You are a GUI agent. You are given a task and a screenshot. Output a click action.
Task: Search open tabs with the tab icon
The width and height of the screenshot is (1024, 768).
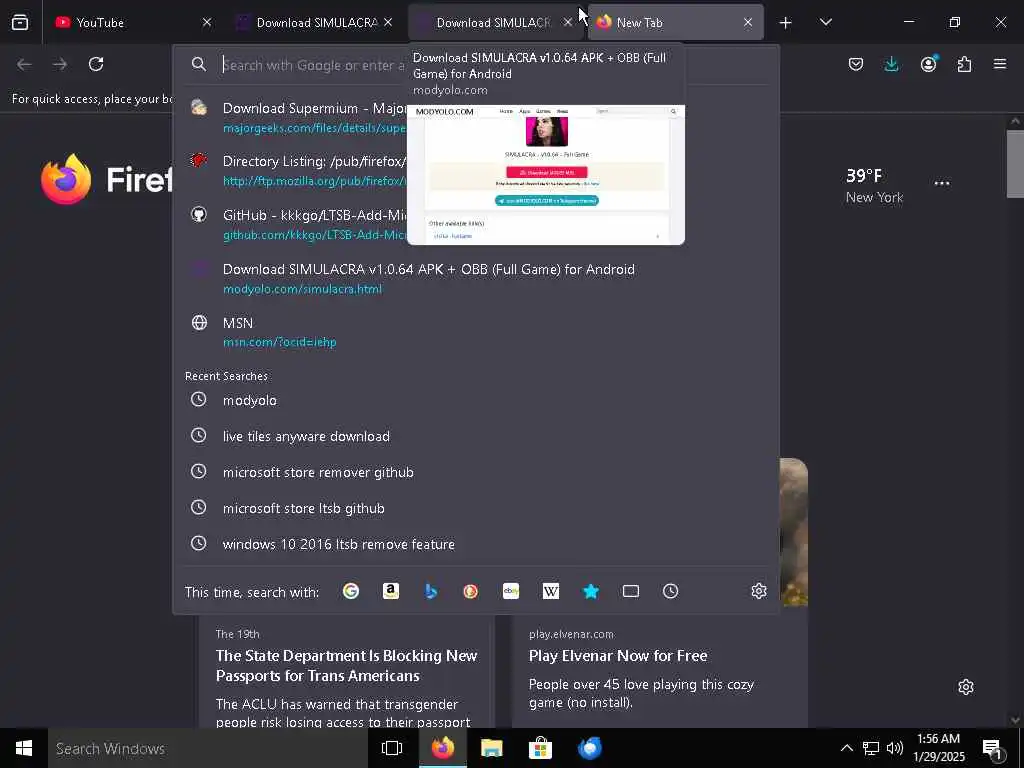[x=630, y=591]
